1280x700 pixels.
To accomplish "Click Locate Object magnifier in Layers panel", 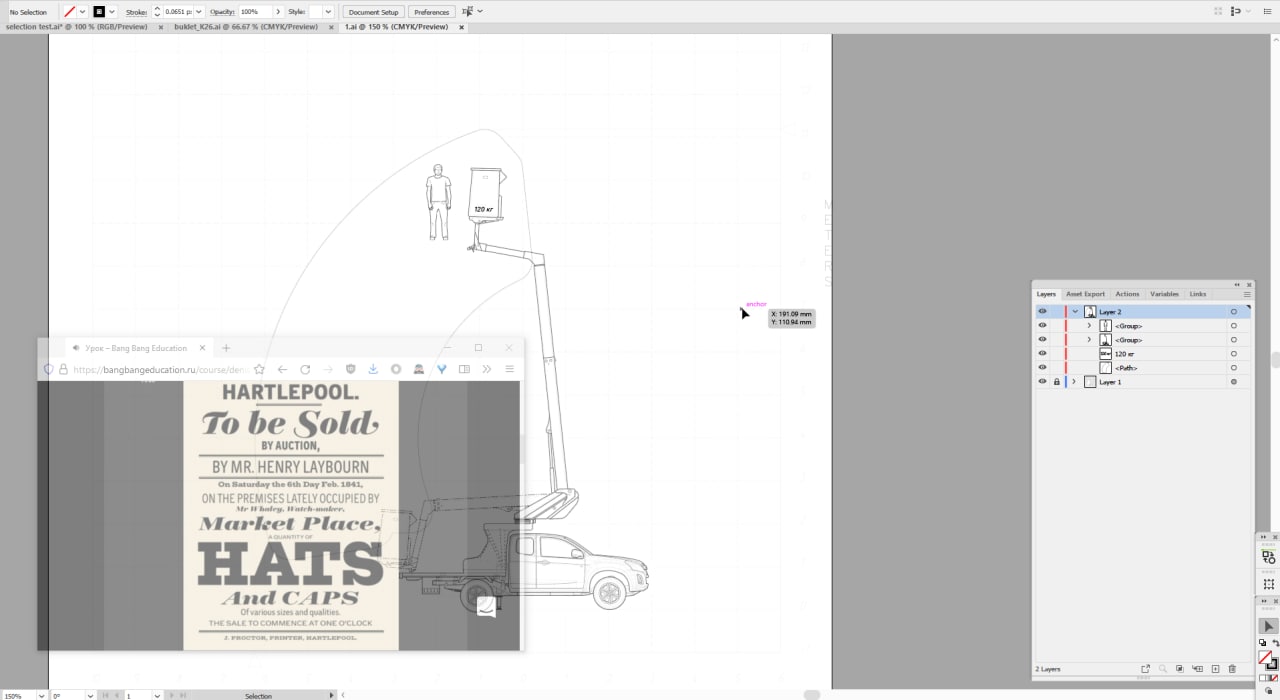I will click(1163, 668).
